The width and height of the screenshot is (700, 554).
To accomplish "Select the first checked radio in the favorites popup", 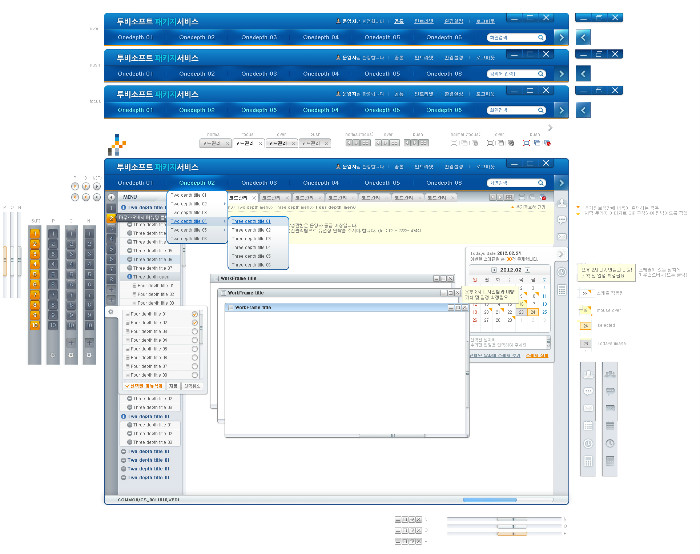I will pyautogui.click(x=194, y=316).
